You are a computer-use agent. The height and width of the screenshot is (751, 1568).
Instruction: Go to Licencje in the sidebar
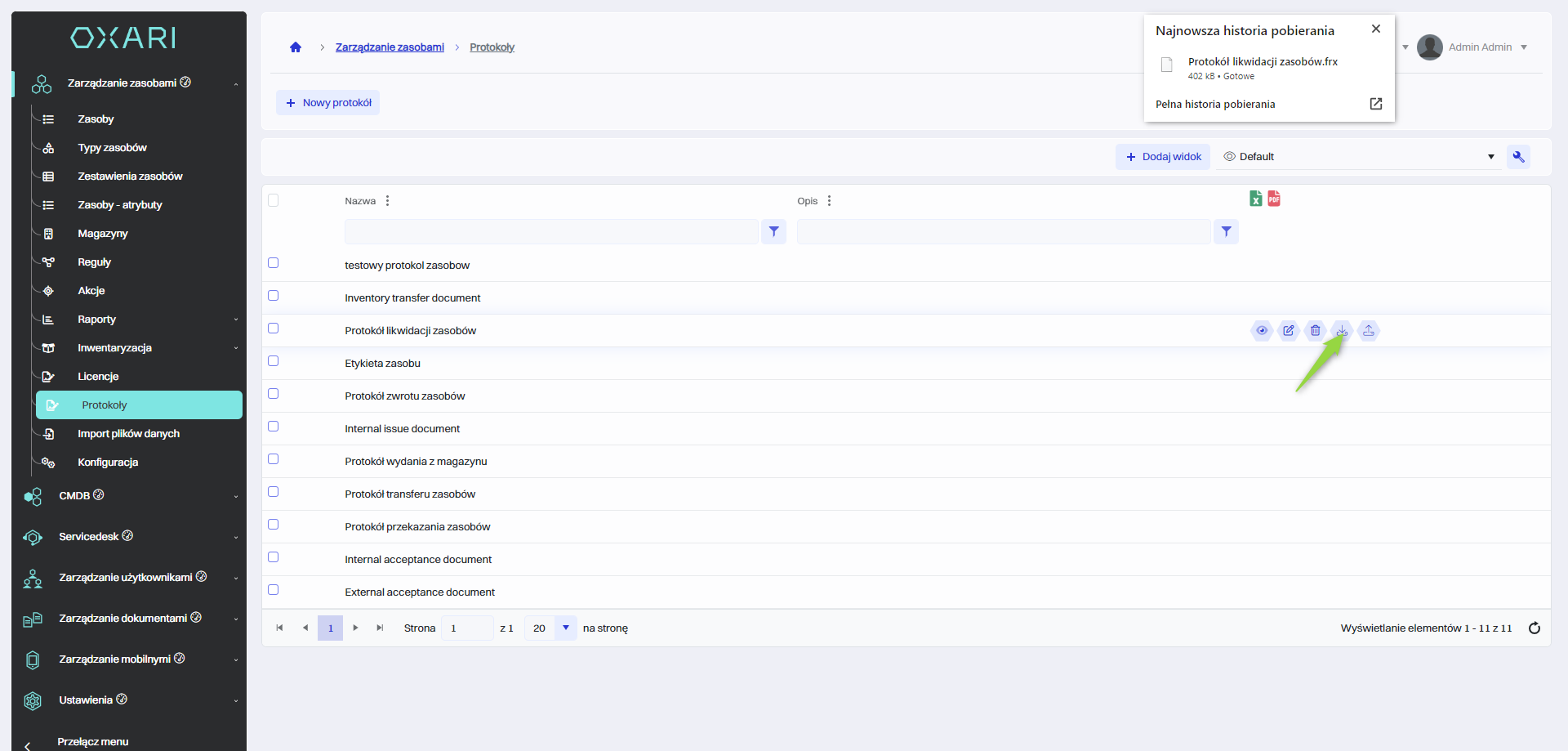click(98, 377)
